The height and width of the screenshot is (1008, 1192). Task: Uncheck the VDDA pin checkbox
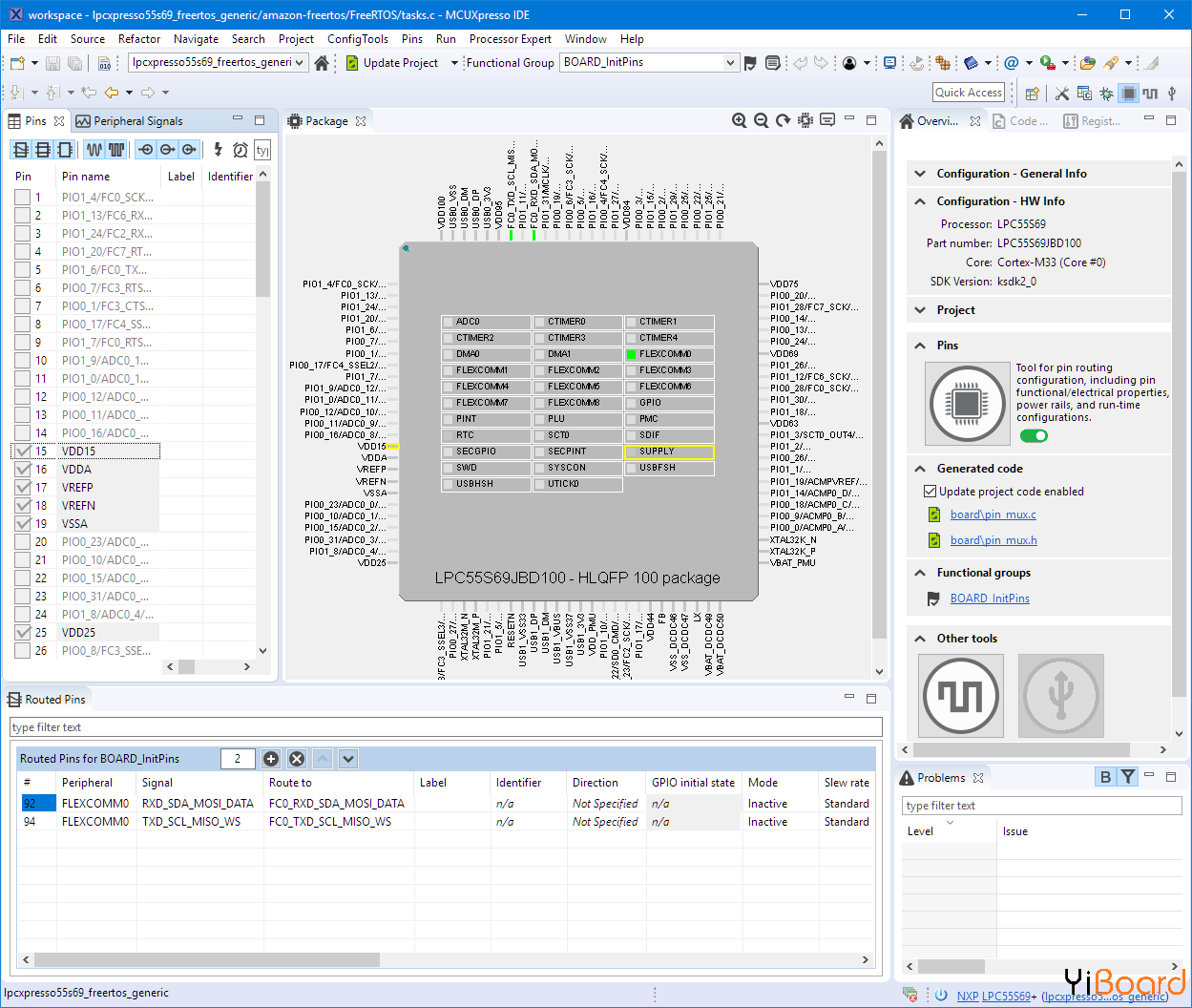[23, 469]
